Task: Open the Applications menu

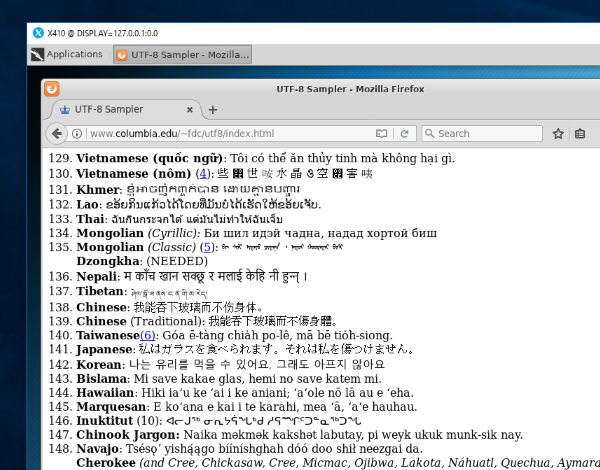Action: 66,54
